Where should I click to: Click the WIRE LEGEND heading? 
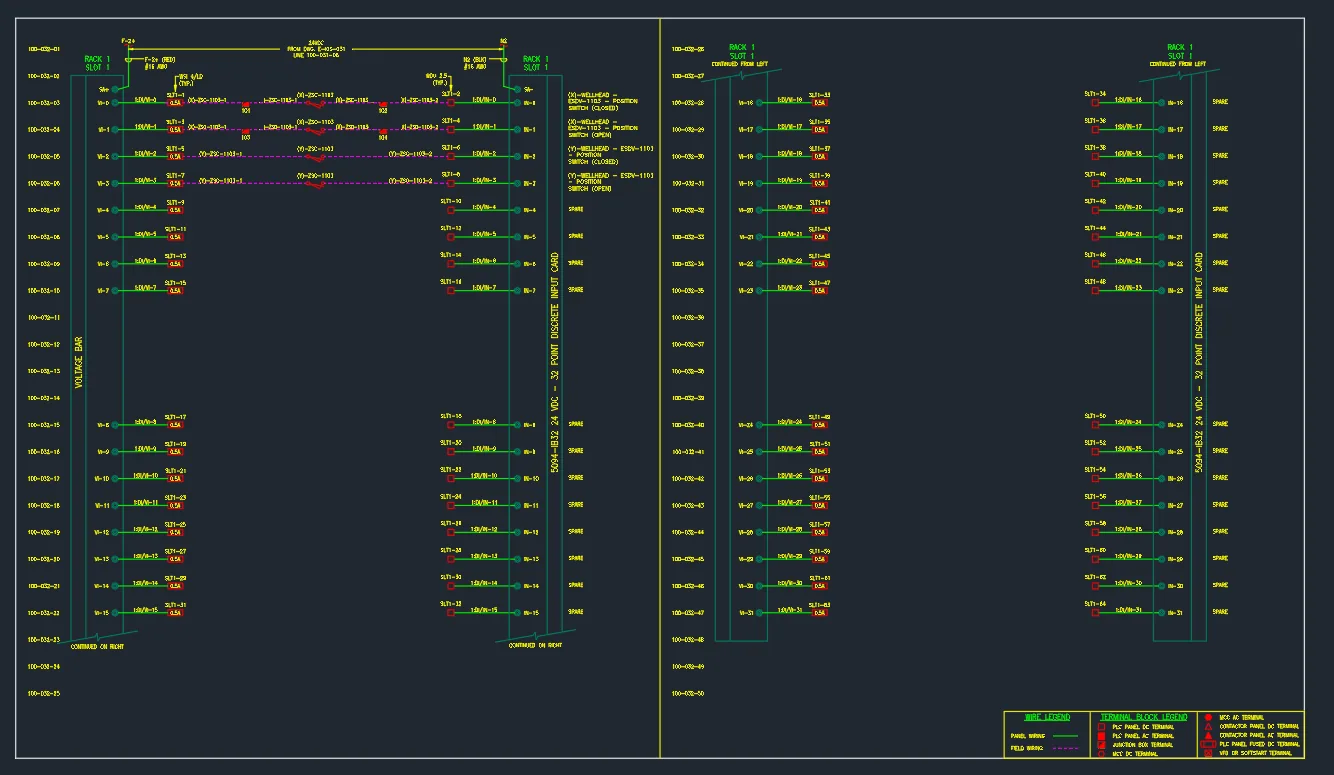(x=1047, y=717)
